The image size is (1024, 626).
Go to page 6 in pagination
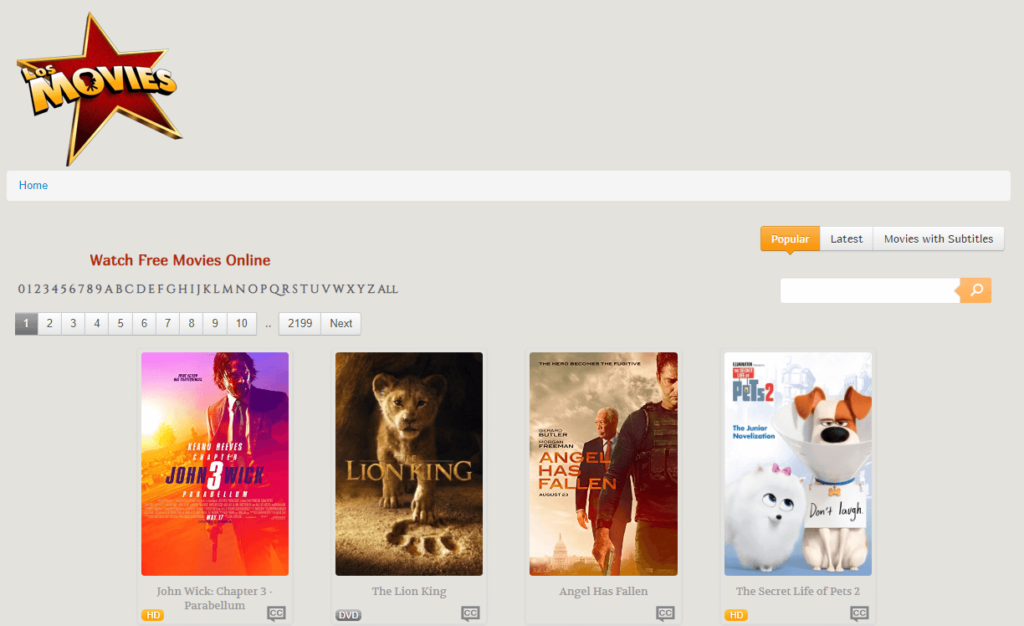tap(144, 323)
